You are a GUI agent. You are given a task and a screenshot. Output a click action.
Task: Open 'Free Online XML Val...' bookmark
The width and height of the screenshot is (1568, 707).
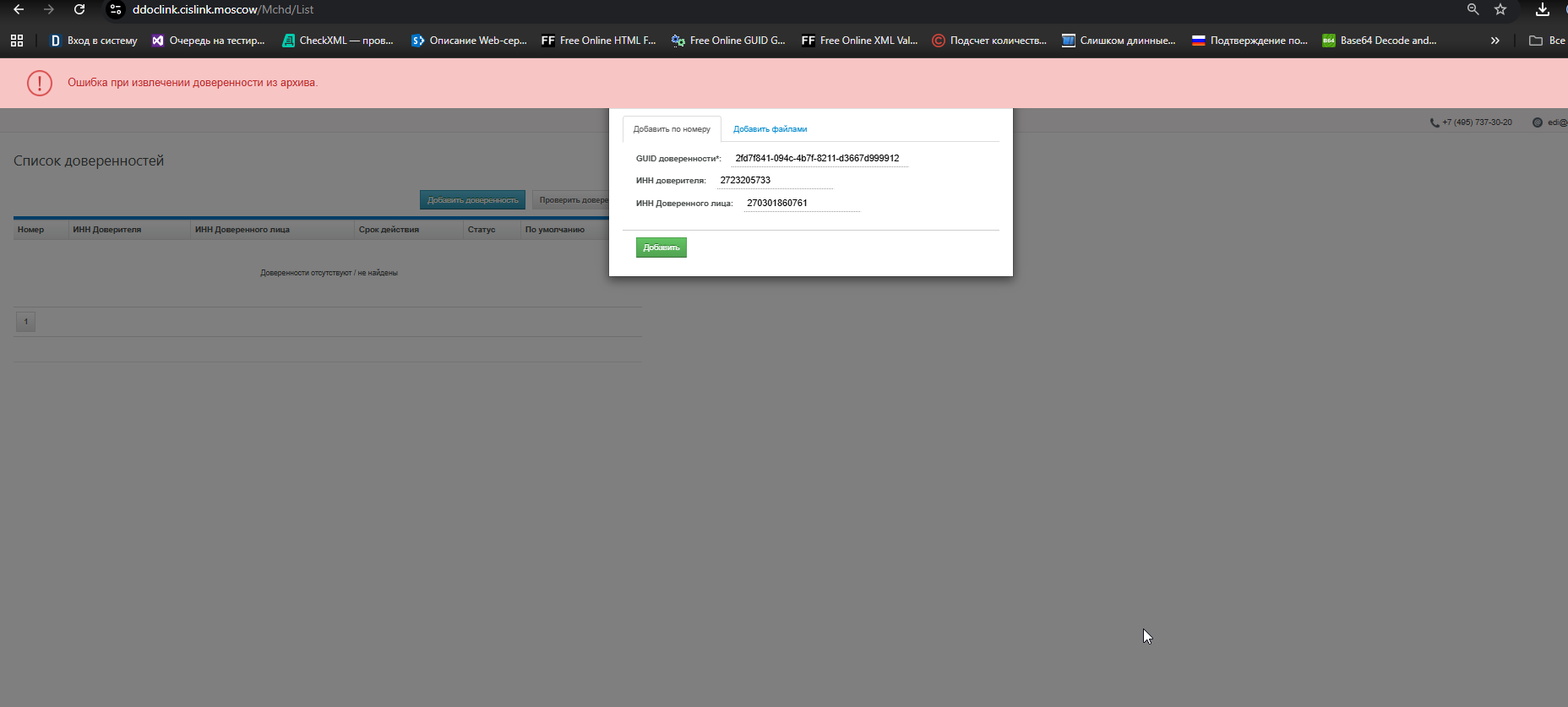[859, 41]
